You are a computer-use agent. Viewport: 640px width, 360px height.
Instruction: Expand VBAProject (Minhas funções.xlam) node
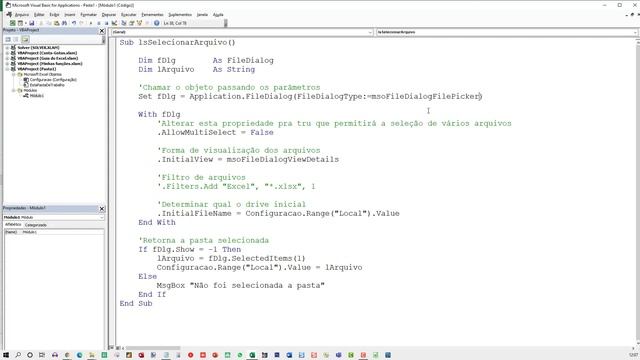tap(7, 64)
